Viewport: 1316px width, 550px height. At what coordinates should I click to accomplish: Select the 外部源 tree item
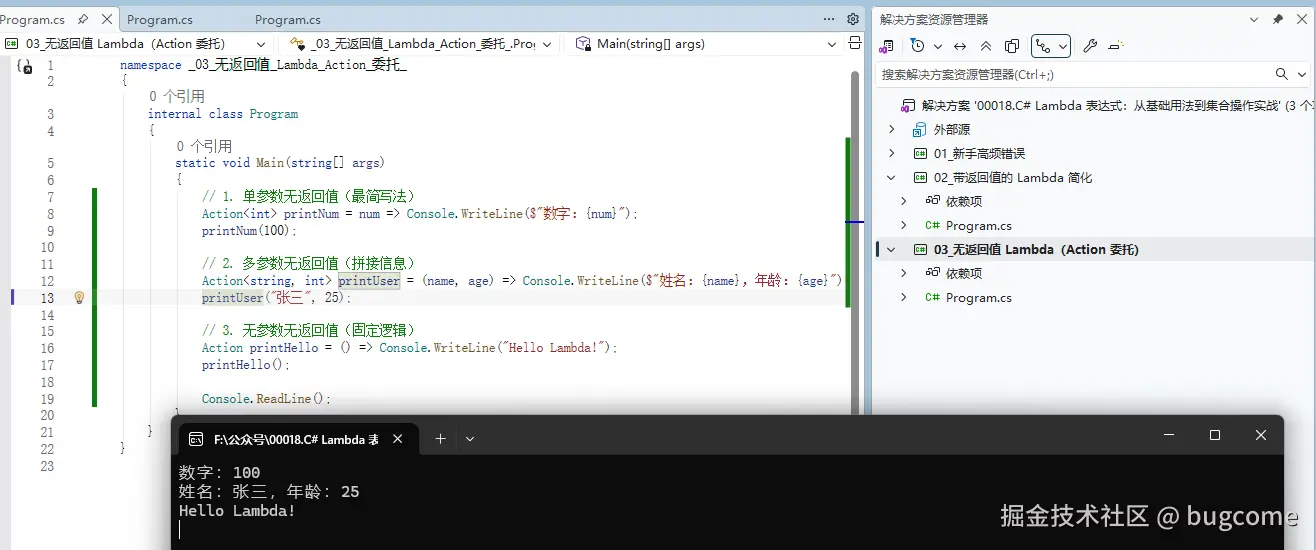pos(951,129)
